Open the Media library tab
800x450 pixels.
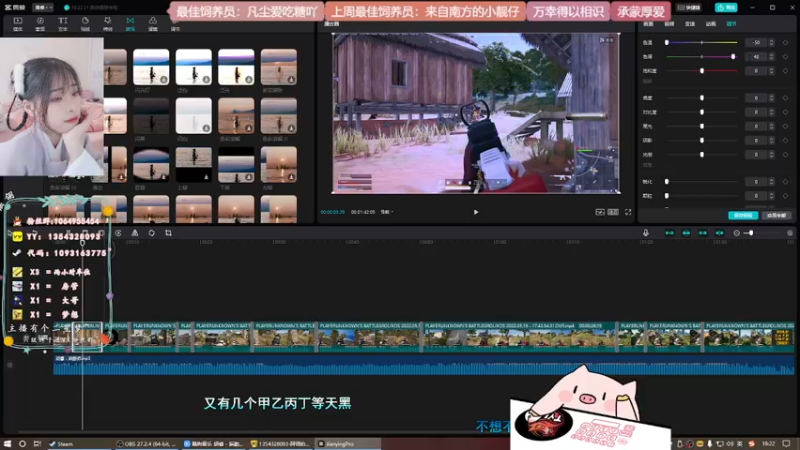click(x=18, y=23)
